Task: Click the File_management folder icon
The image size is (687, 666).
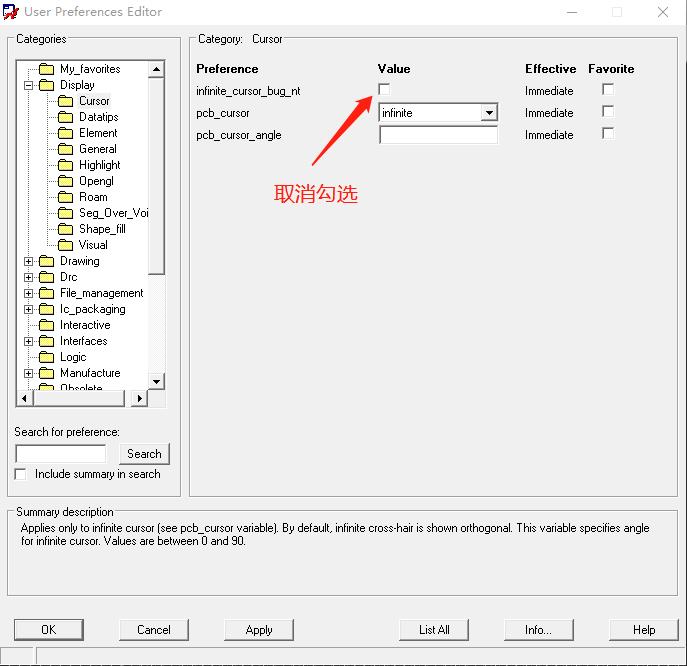Action: pos(46,293)
